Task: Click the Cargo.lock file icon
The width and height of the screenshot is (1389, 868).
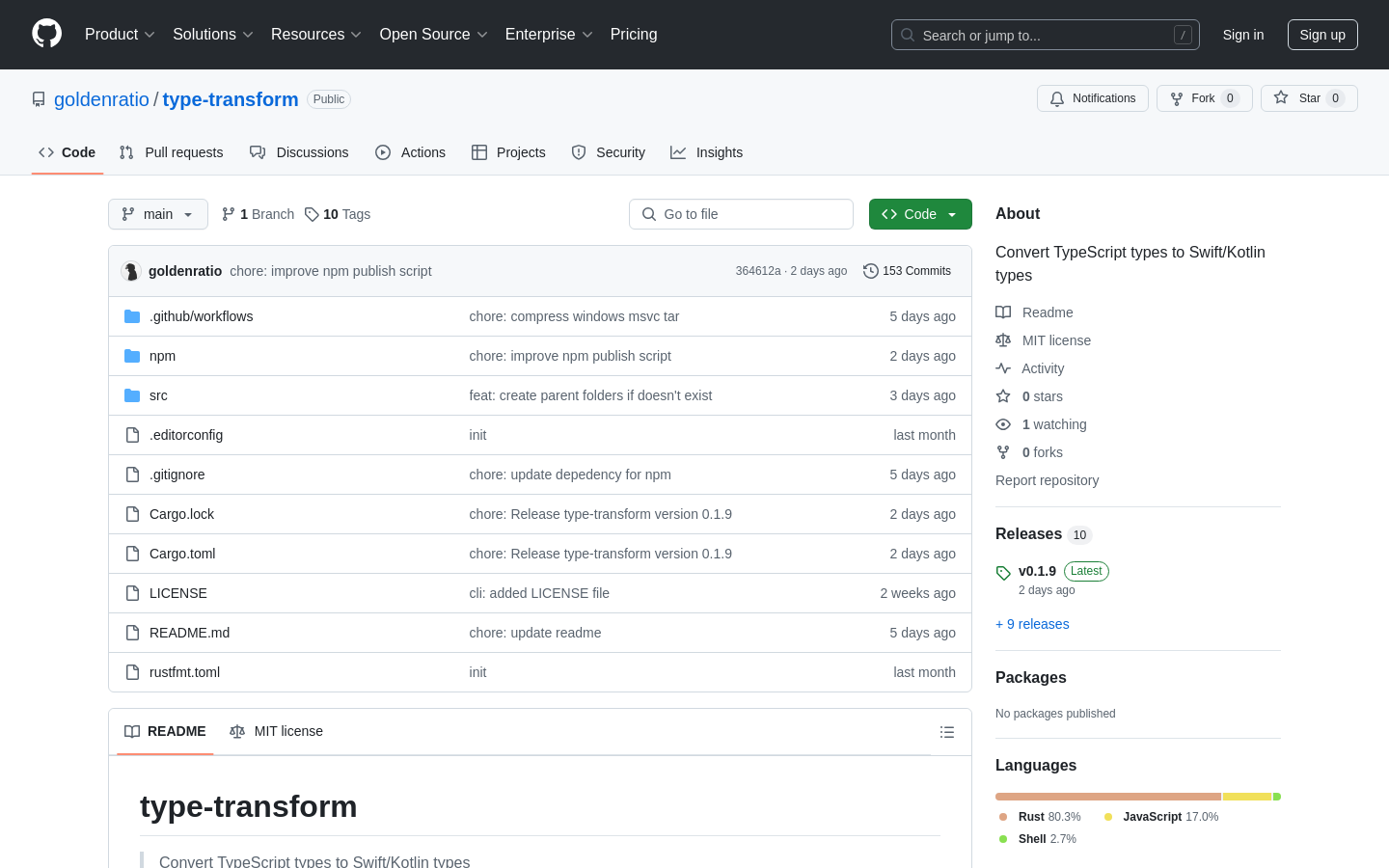Action: [x=132, y=514]
